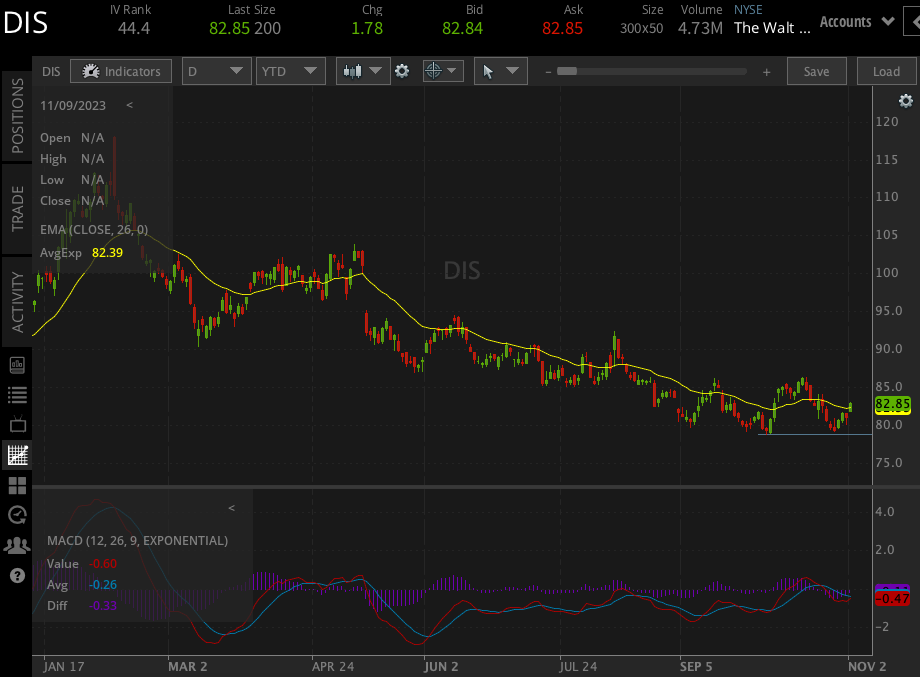This screenshot has height=677, width=920.
Task: Switch to the Positions side tab
Action: click(x=17, y=116)
